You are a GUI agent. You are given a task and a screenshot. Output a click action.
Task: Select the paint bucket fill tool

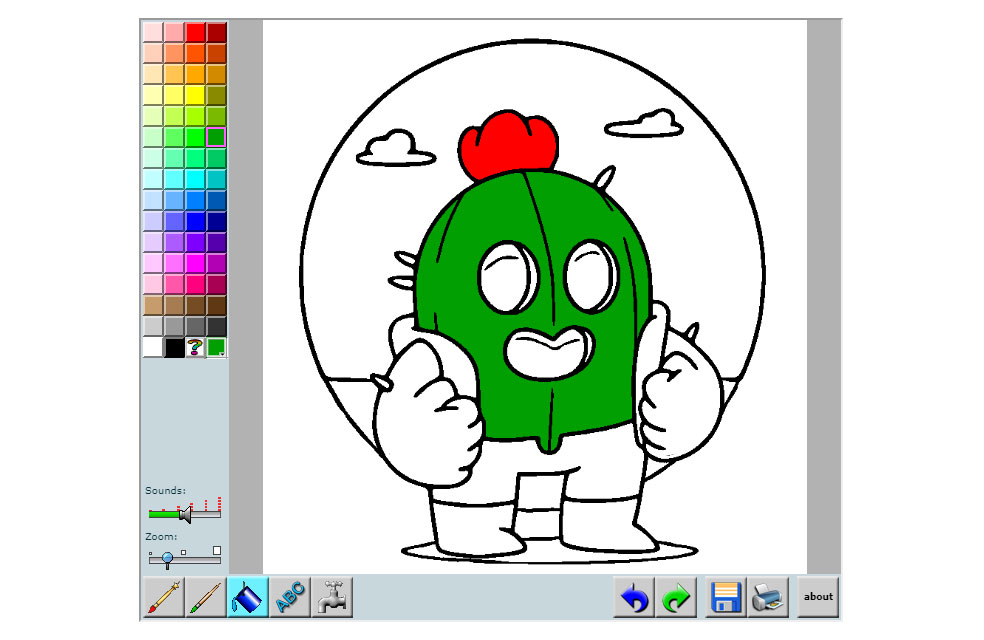(248, 597)
